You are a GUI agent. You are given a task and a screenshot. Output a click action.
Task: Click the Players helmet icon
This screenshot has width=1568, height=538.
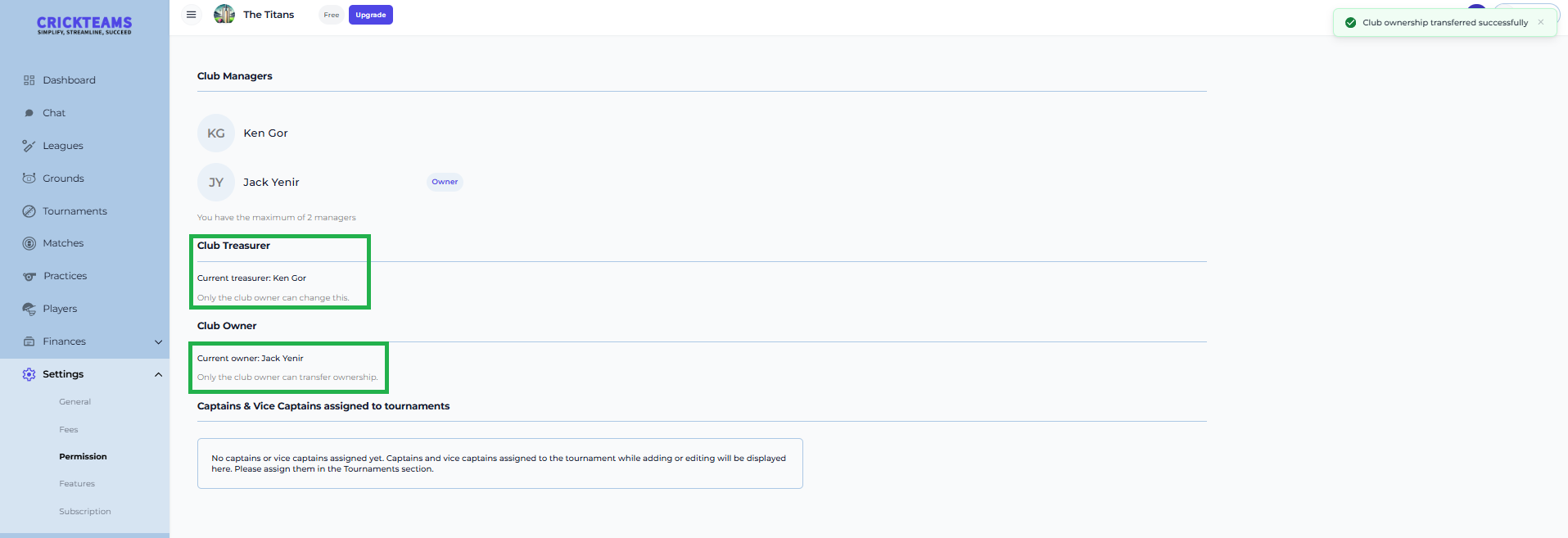29,309
